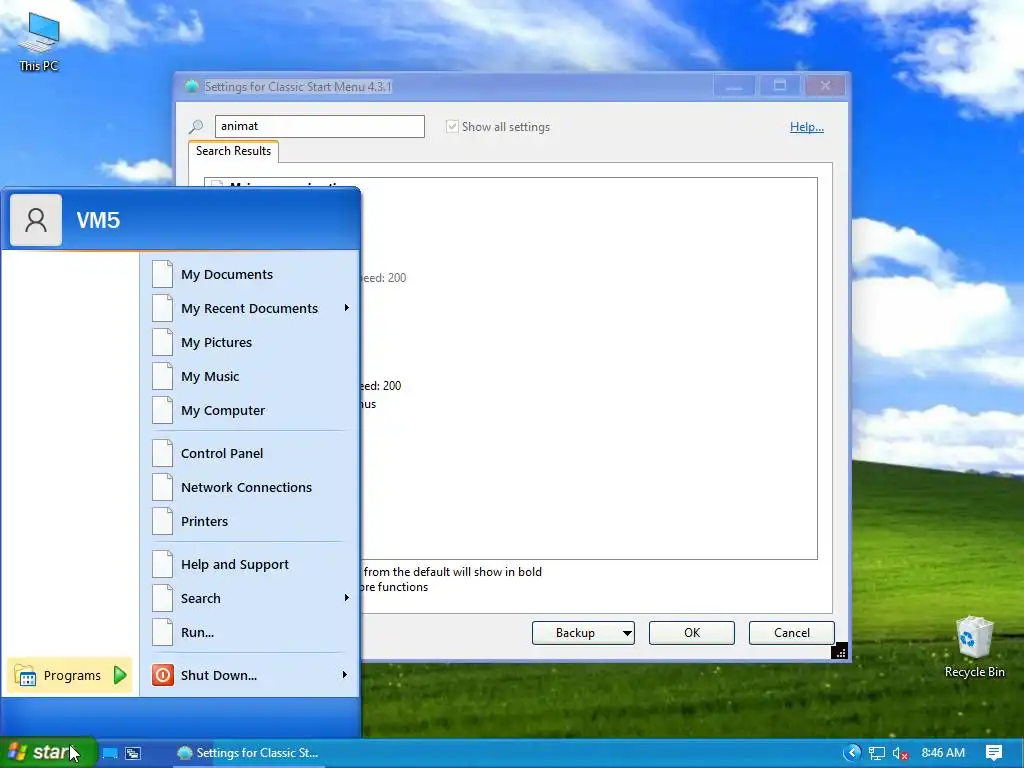Click the Search entry page icon
This screenshot has width=1024, height=768.
coord(163,598)
